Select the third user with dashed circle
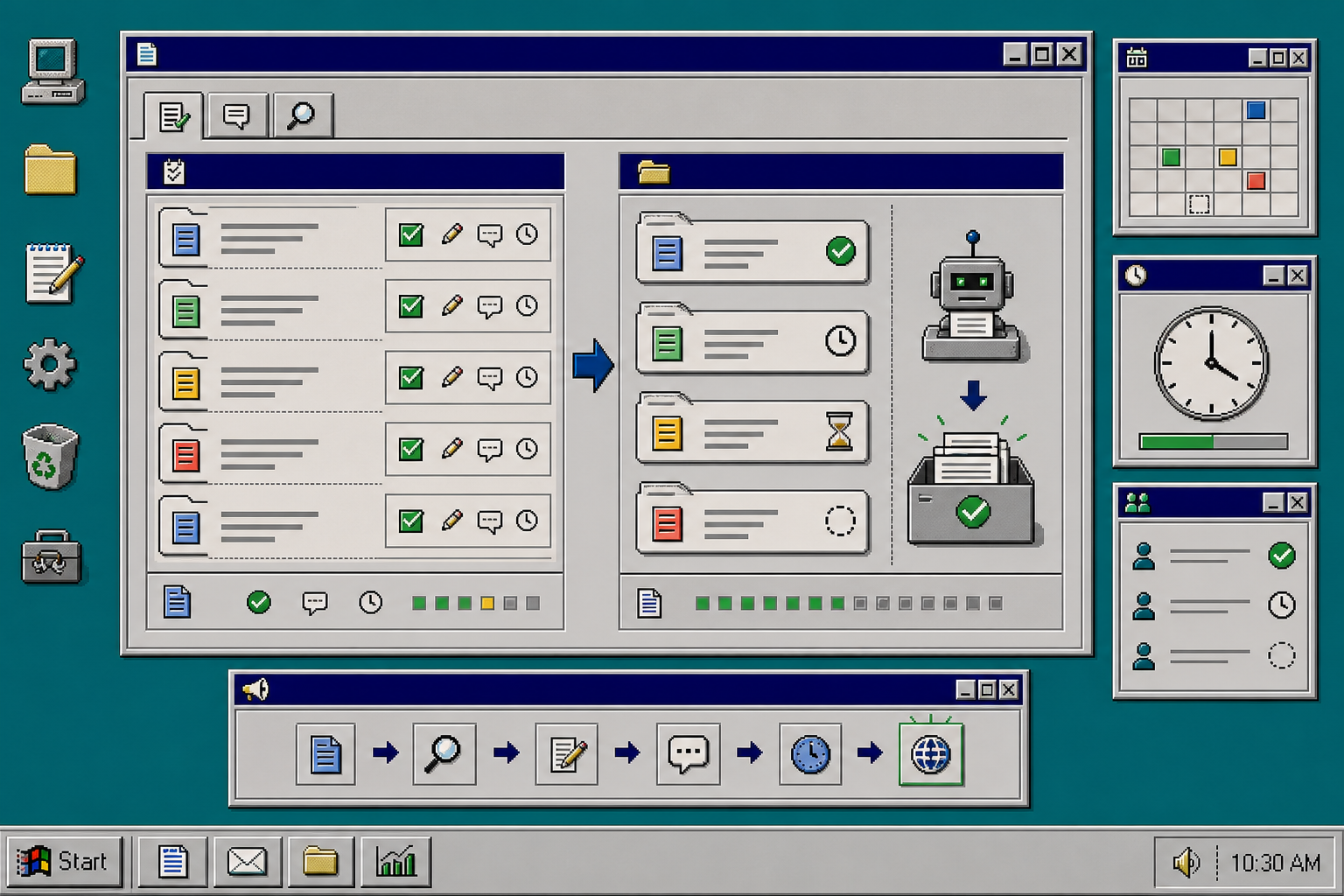Screen dimensions: 1344x896 point(1214,655)
